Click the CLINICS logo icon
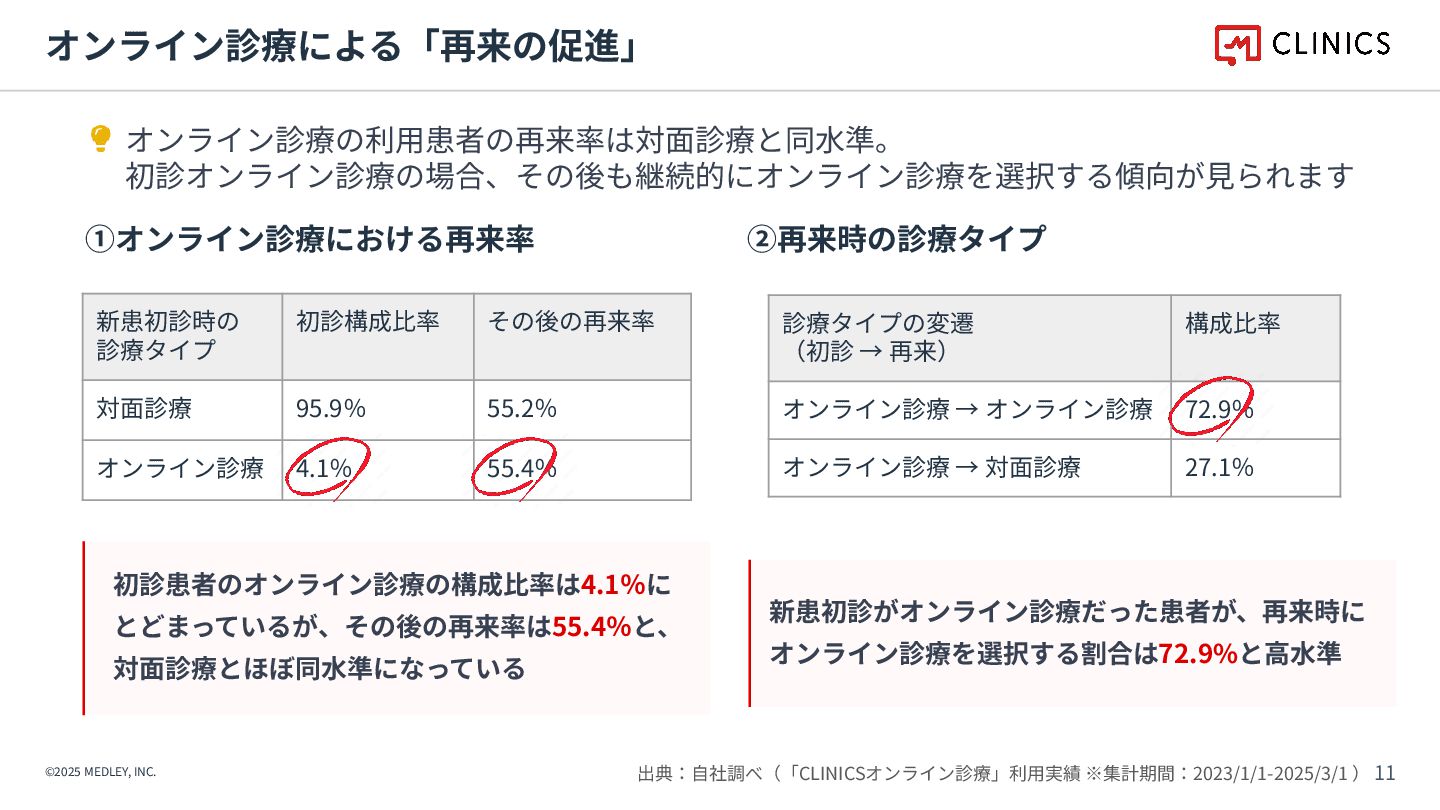This screenshot has width=1440, height=810. pyautogui.click(x=1238, y=44)
